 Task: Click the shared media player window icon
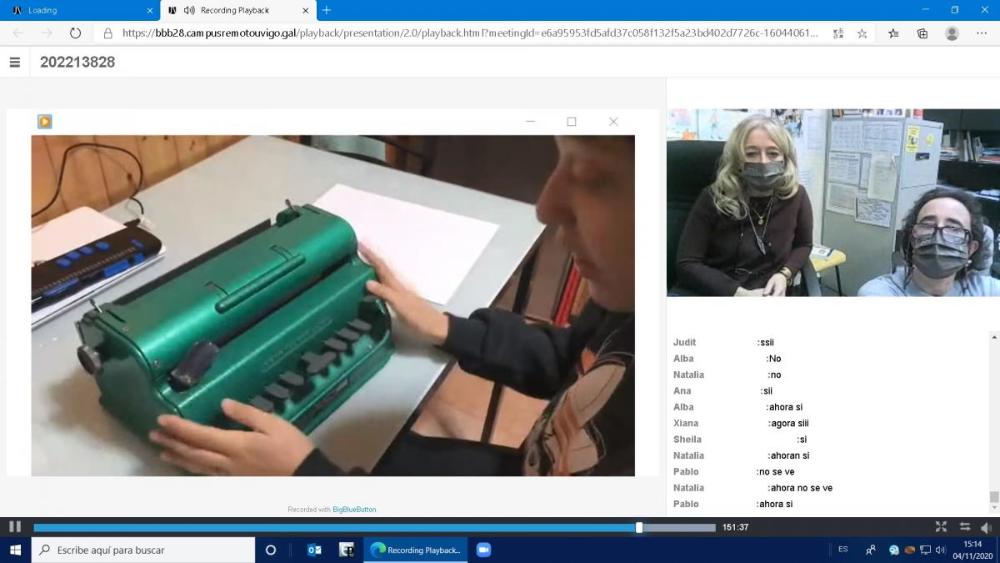point(45,121)
